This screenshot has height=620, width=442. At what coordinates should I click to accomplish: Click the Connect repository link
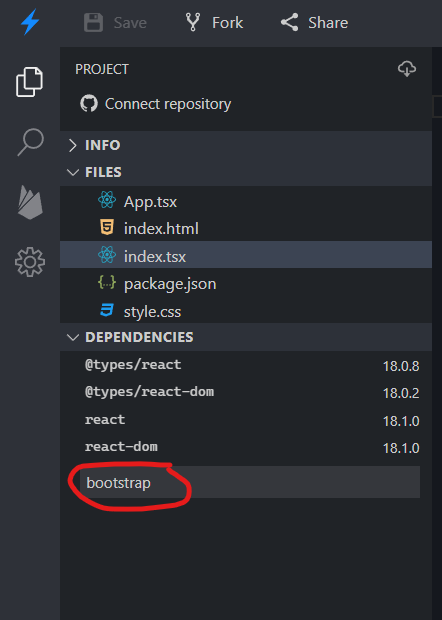coord(168,104)
